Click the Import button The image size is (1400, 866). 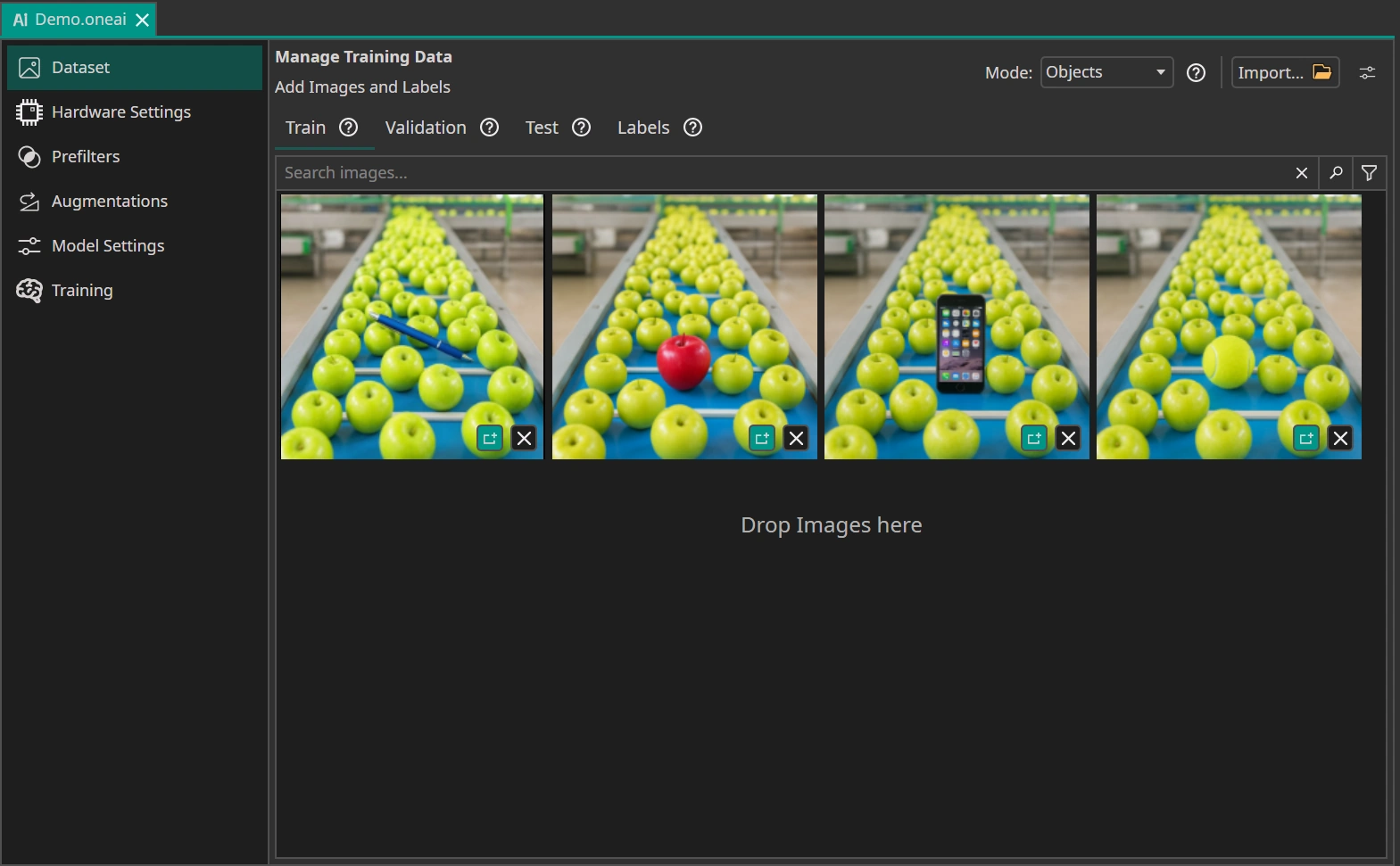point(1285,72)
